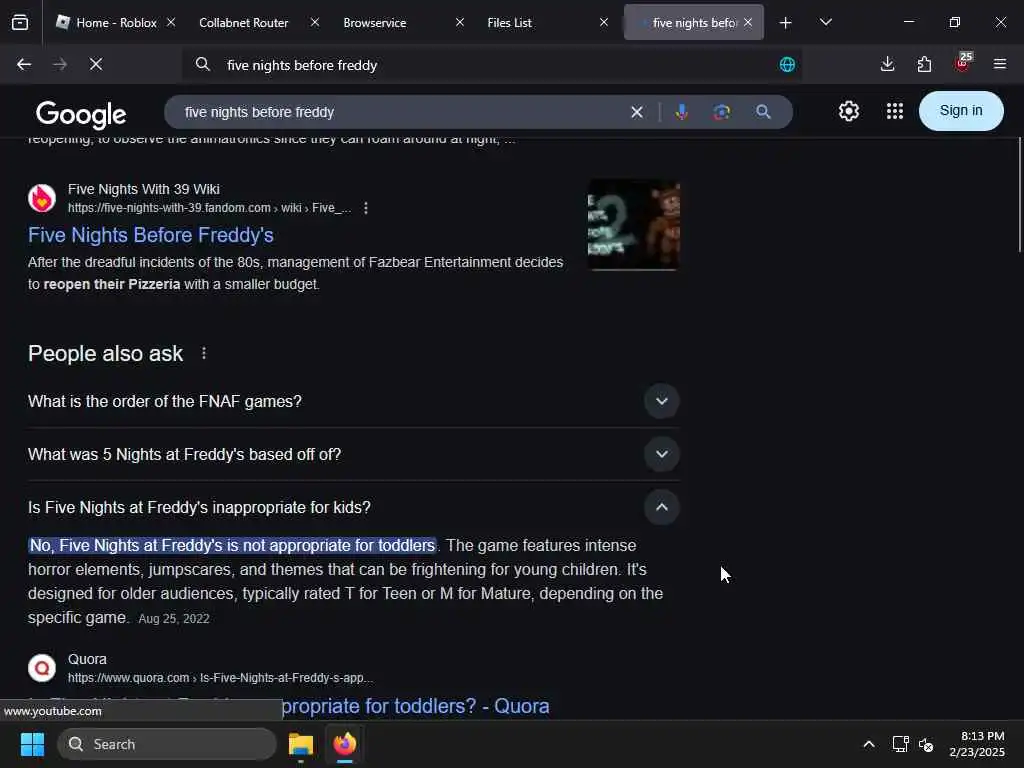Click the Quora favicon icon
Viewport: 1024px width, 768px height.
pos(42,668)
